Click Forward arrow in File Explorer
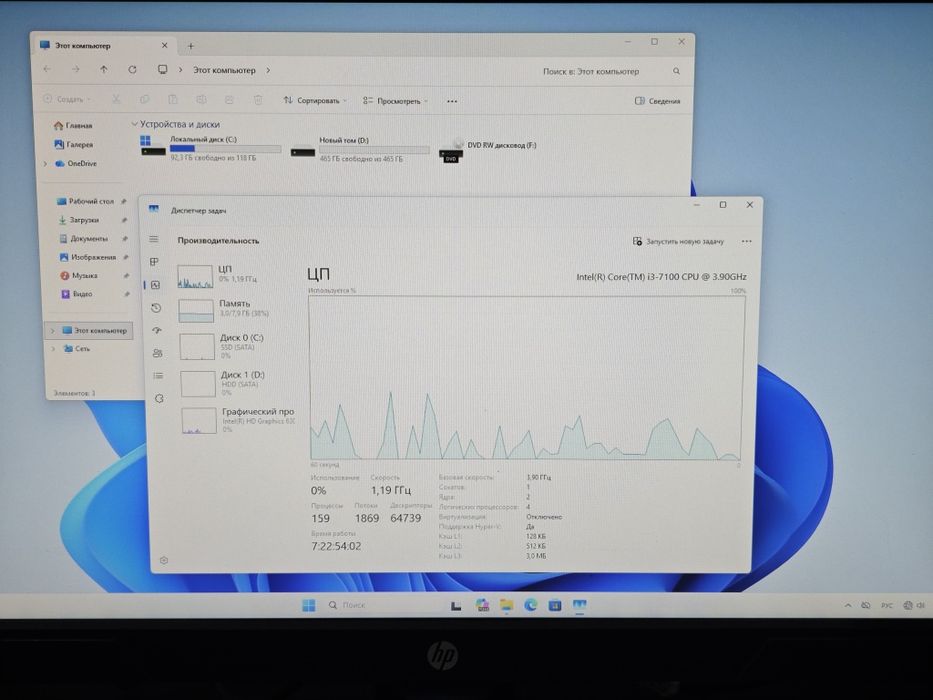The image size is (933, 700). (76, 70)
